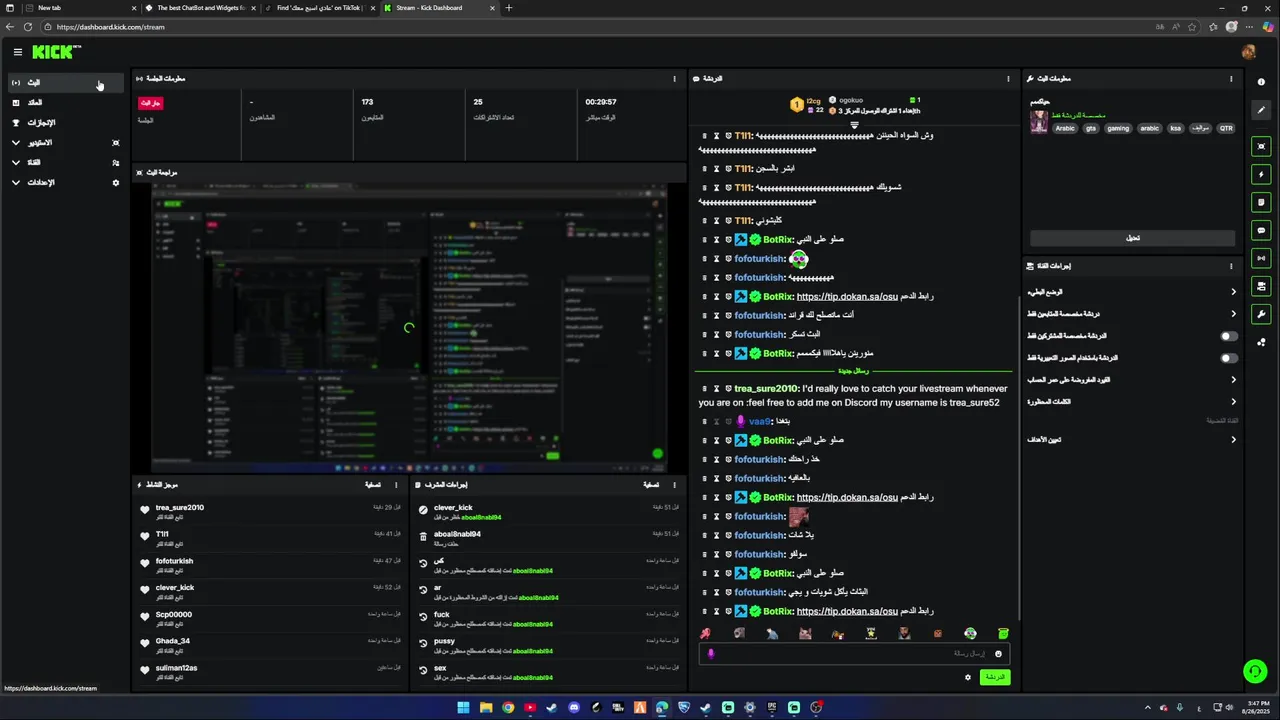Open three-dot menu of stream info panel
1280x720 pixels.
pos(1231,78)
